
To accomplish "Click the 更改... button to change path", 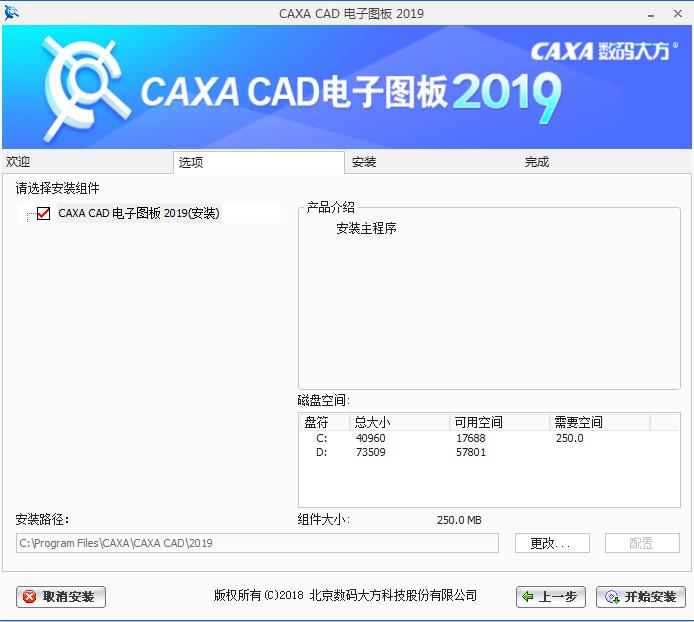I will pos(552,543).
